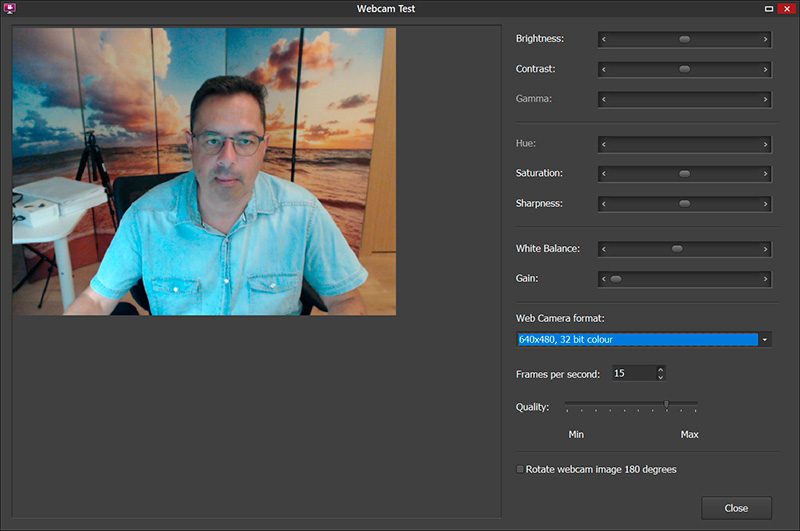The image size is (800, 531).
Task: Maximize the Webcam Test window
Action: coord(769,8)
